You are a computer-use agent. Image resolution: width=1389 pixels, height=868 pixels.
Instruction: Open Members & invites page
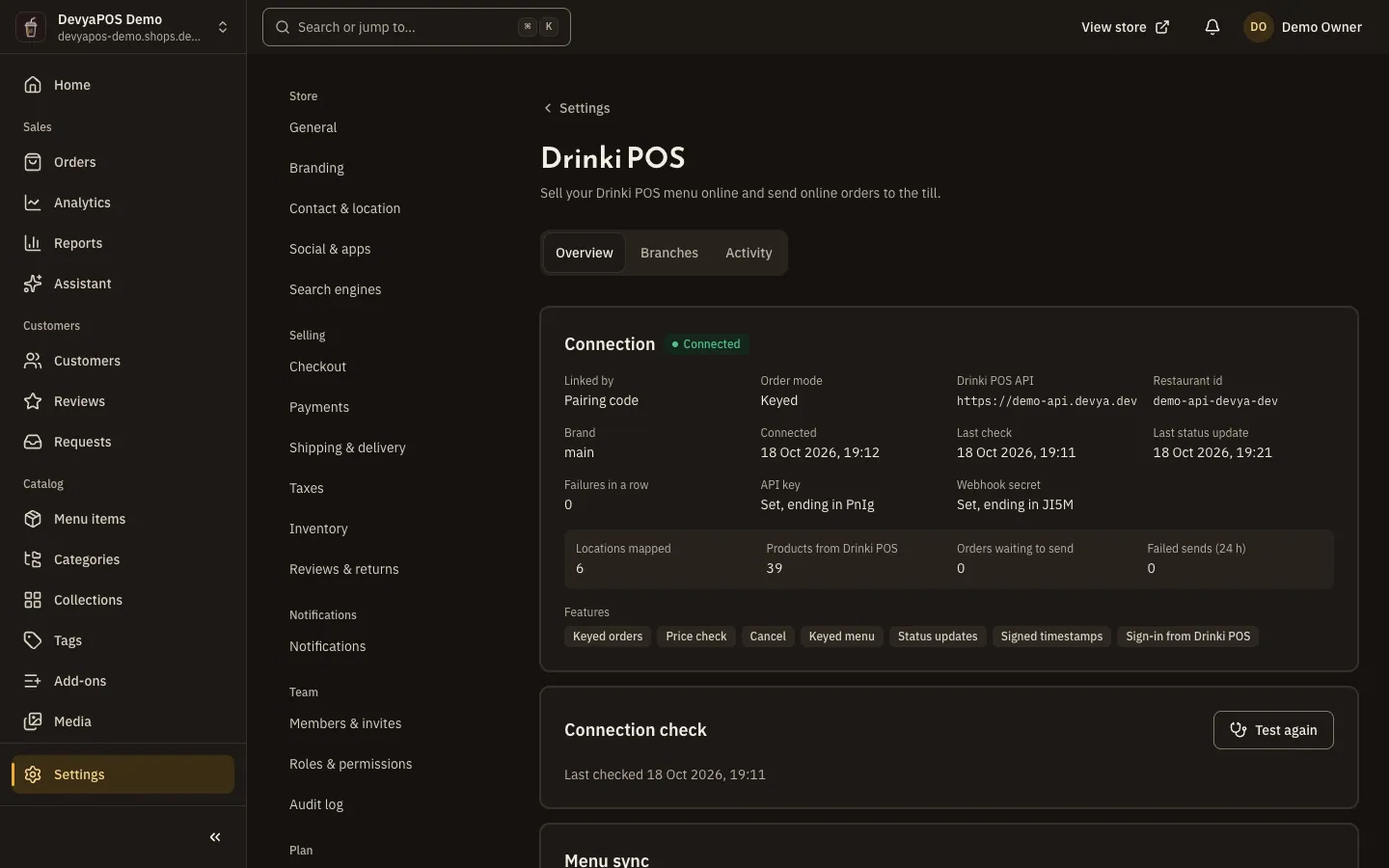[345, 723]
